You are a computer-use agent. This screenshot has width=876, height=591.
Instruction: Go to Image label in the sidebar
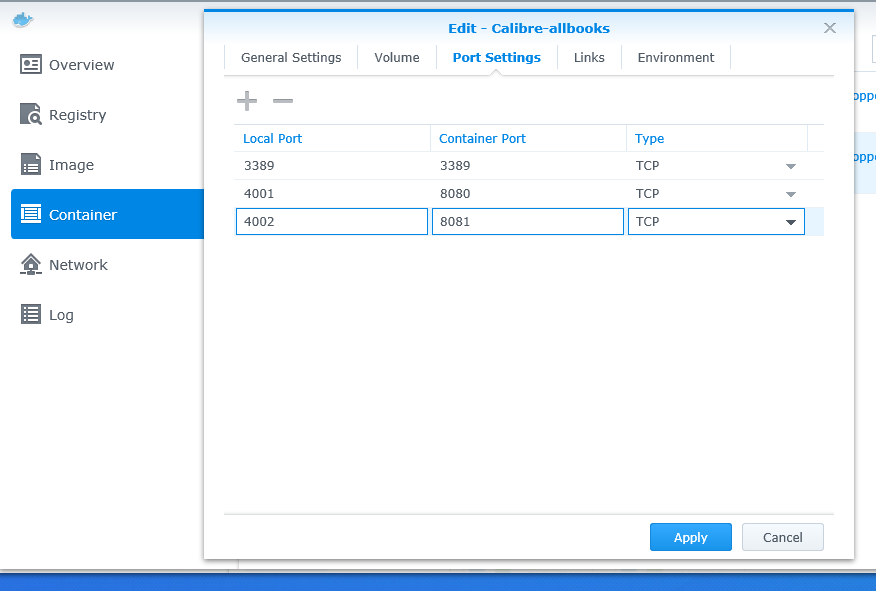click(72, 165)
